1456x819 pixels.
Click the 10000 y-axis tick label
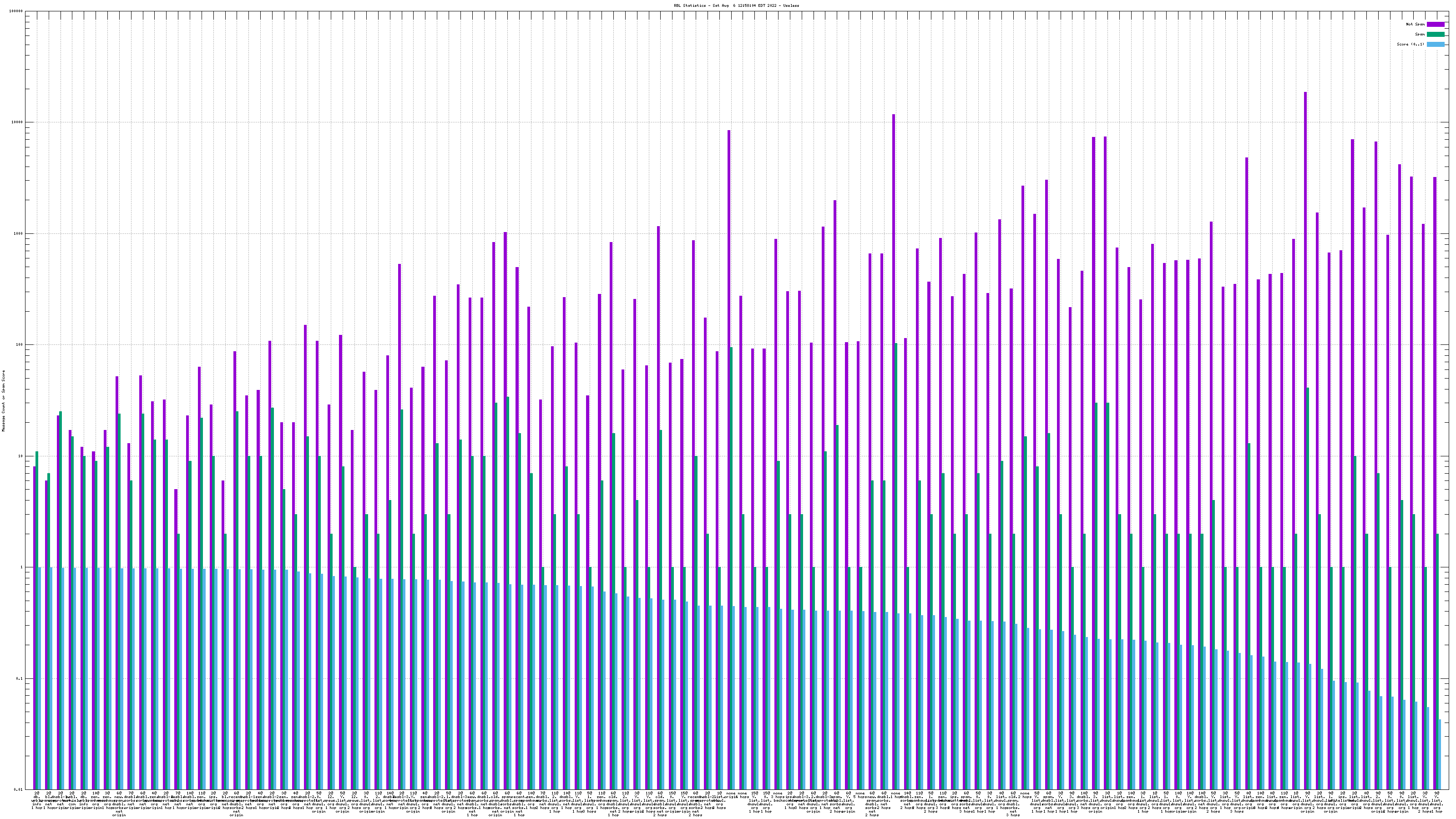tap(18, 123)
